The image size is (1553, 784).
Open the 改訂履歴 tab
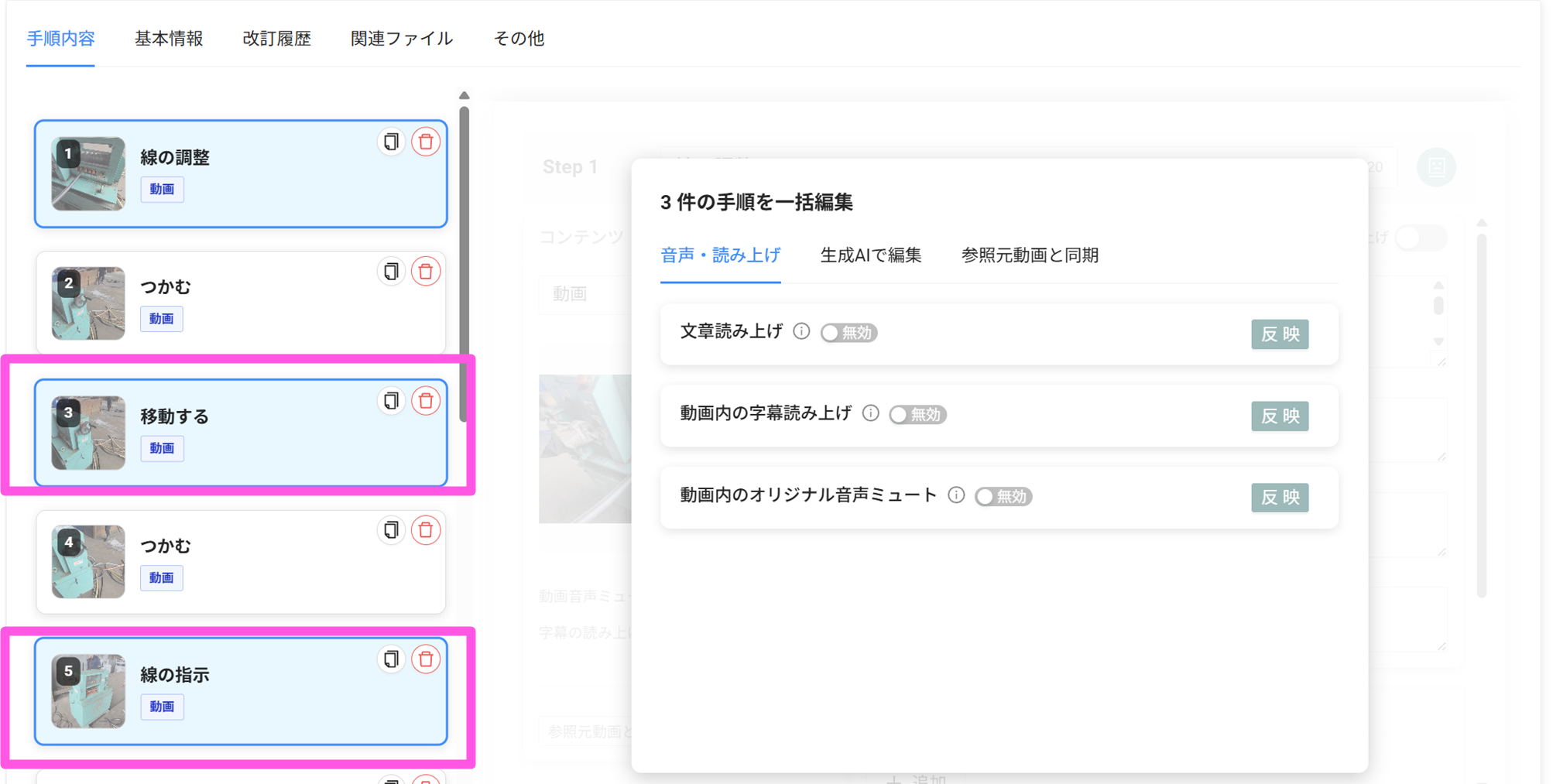(276, 39)
